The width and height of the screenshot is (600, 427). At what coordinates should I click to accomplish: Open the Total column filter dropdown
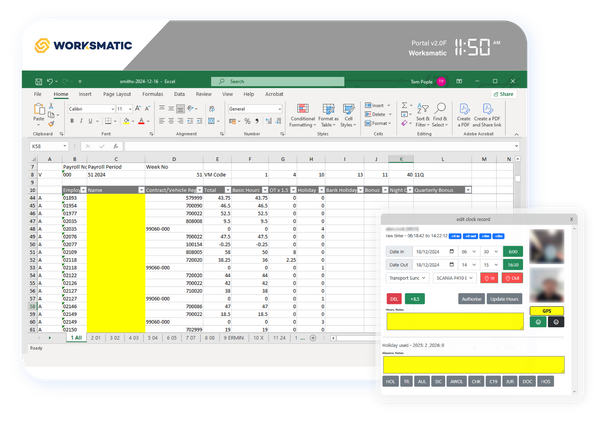228,190
